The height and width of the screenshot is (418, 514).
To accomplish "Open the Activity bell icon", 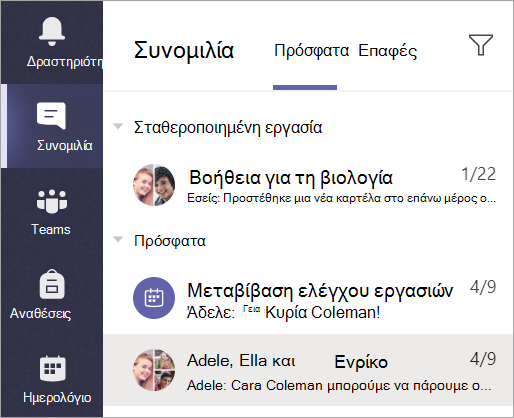I will (52, 32).
